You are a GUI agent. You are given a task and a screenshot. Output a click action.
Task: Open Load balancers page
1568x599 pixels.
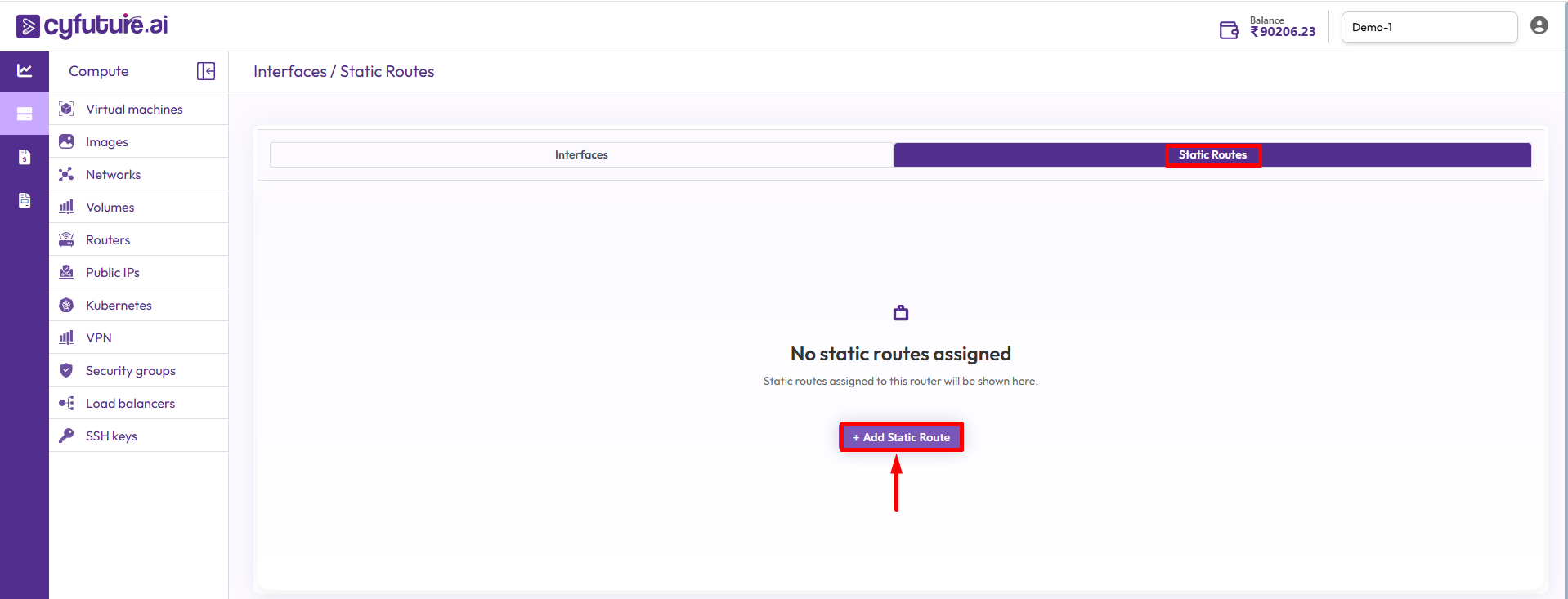pyautogui.click(x=130, y=403)
